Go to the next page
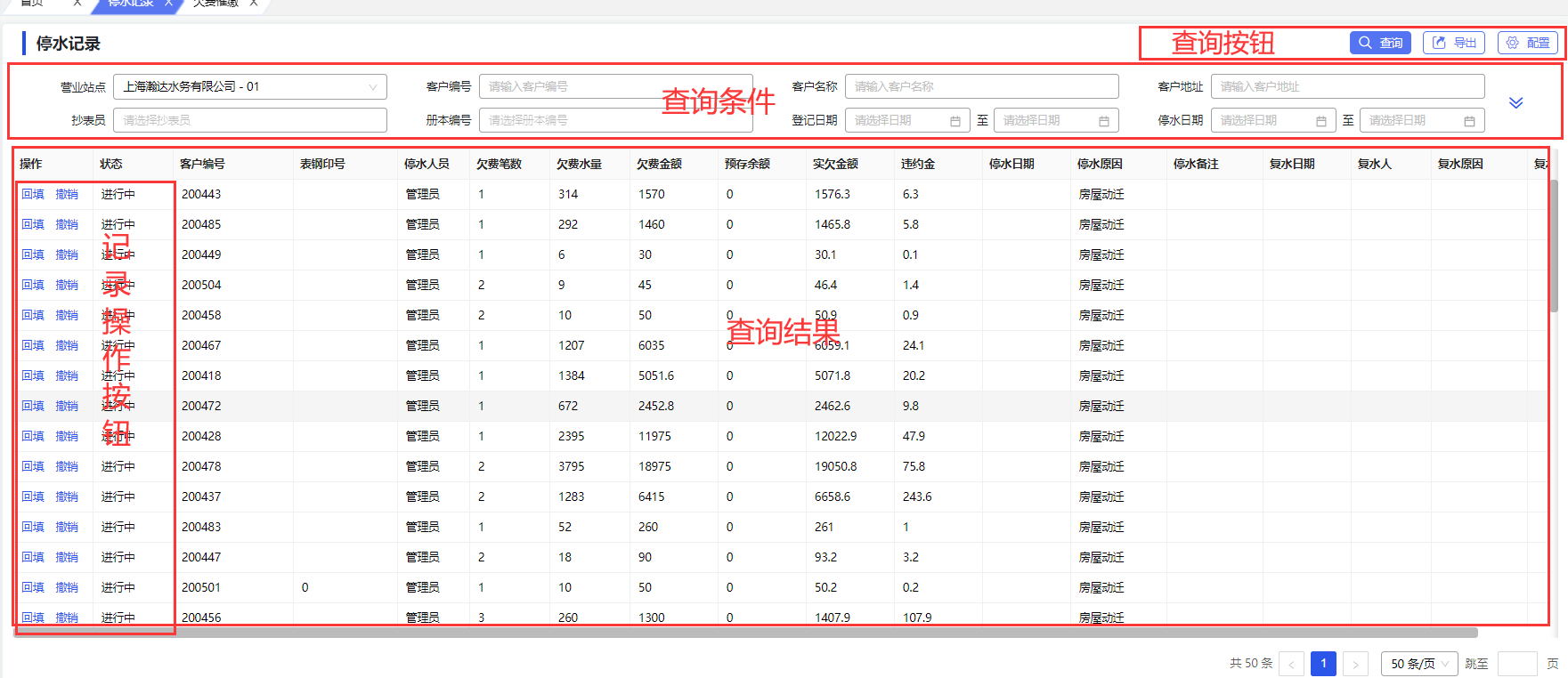Screen dimensions: 1568x678 (1355, 664)
